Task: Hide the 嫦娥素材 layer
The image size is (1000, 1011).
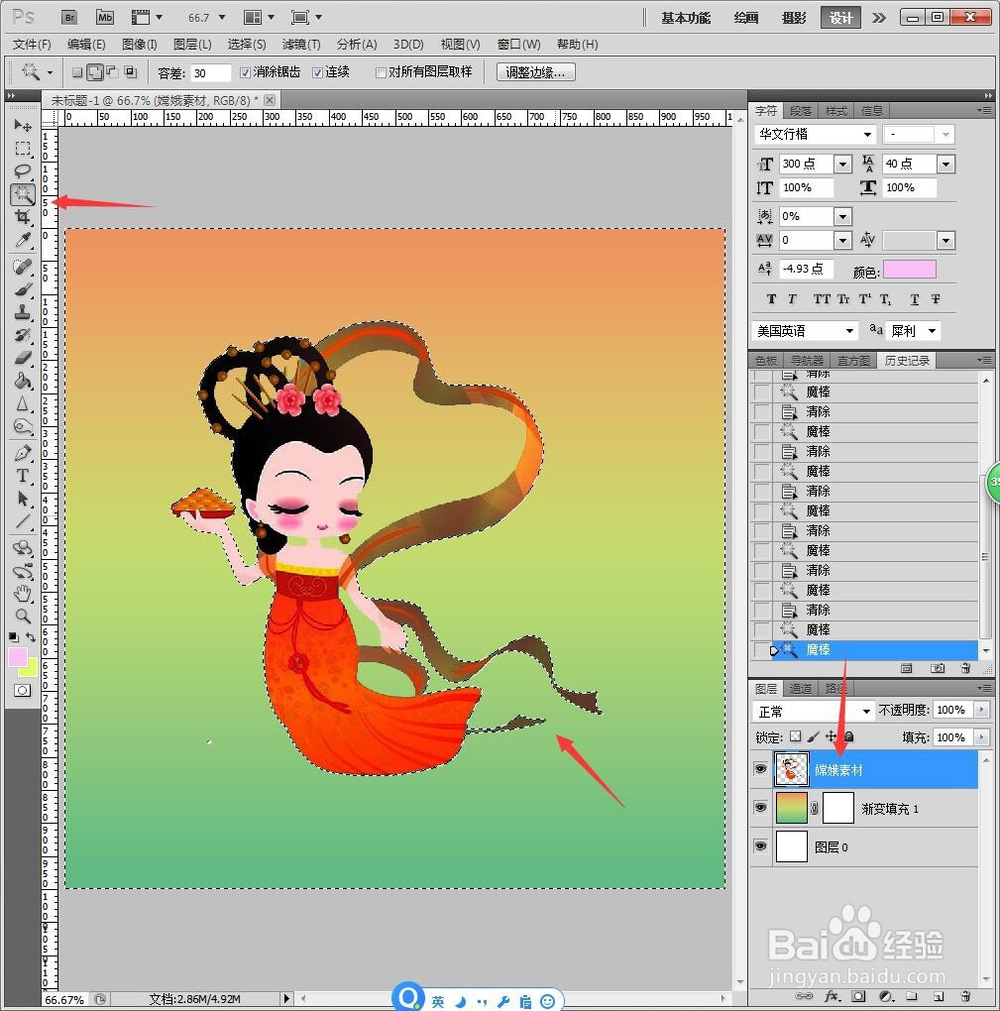Action: coord(761,769)
